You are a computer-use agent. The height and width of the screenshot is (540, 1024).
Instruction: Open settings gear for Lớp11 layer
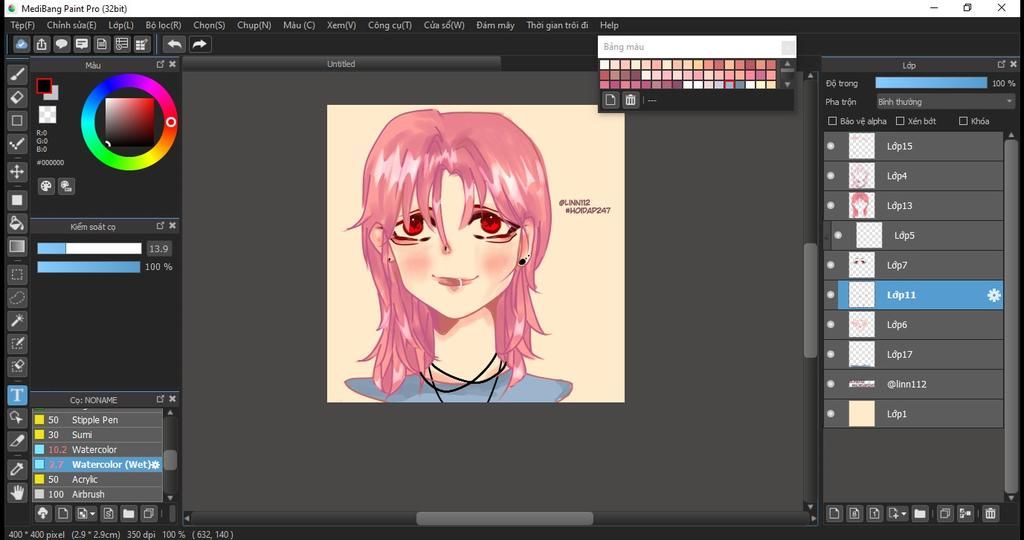click(x=993, y=295)
